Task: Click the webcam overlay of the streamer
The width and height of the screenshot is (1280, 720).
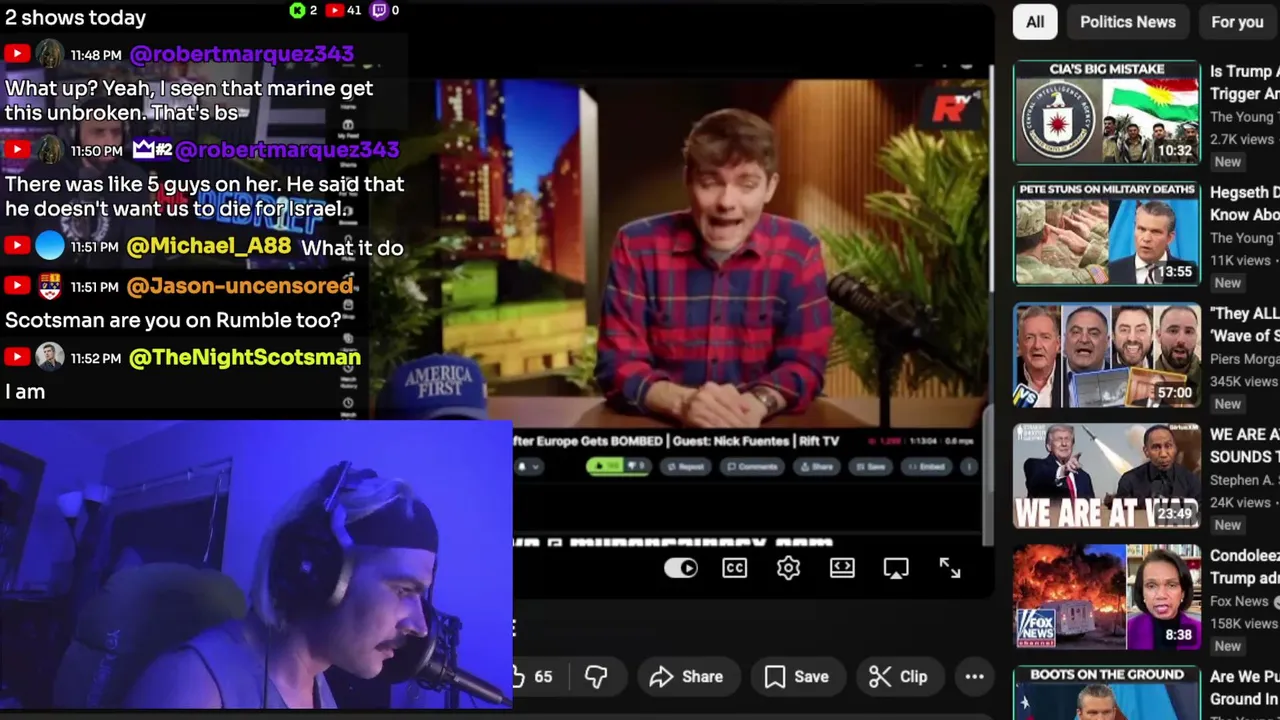Action: click(256, 565)
